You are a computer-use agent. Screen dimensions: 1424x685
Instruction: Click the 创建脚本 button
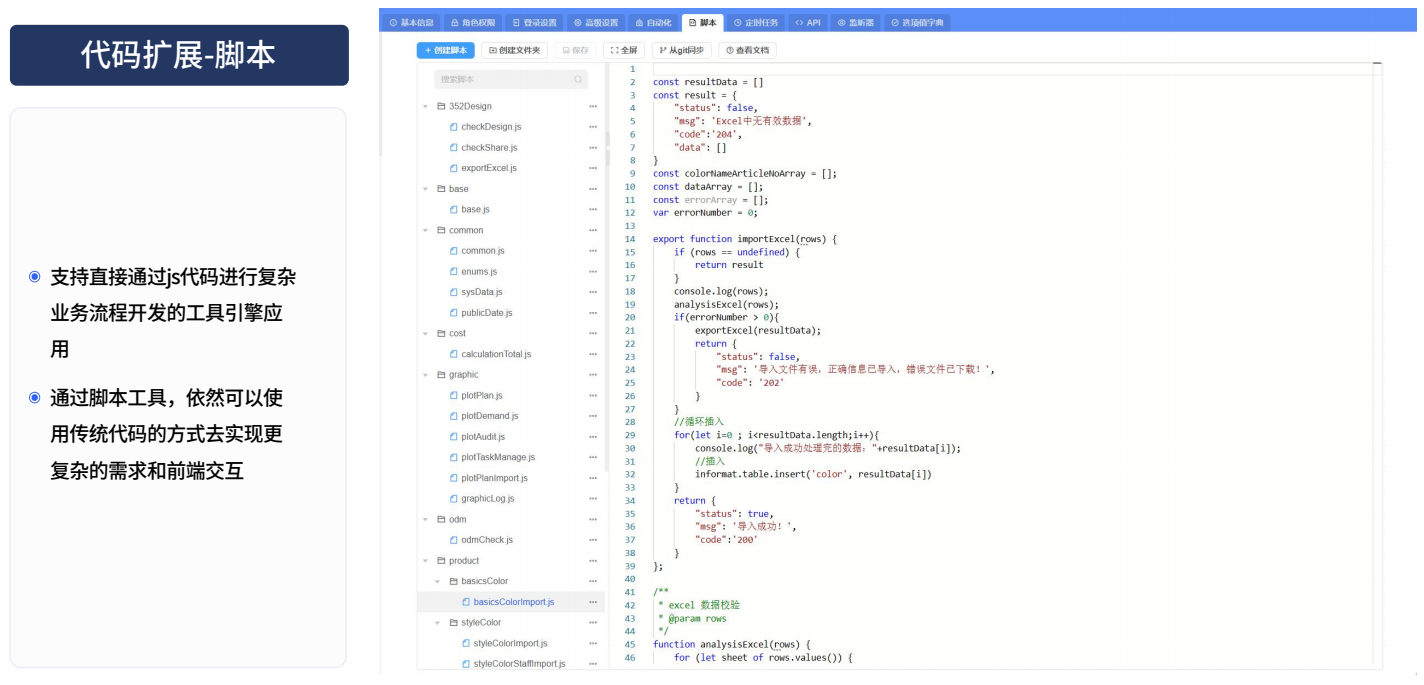coord(445,50)
